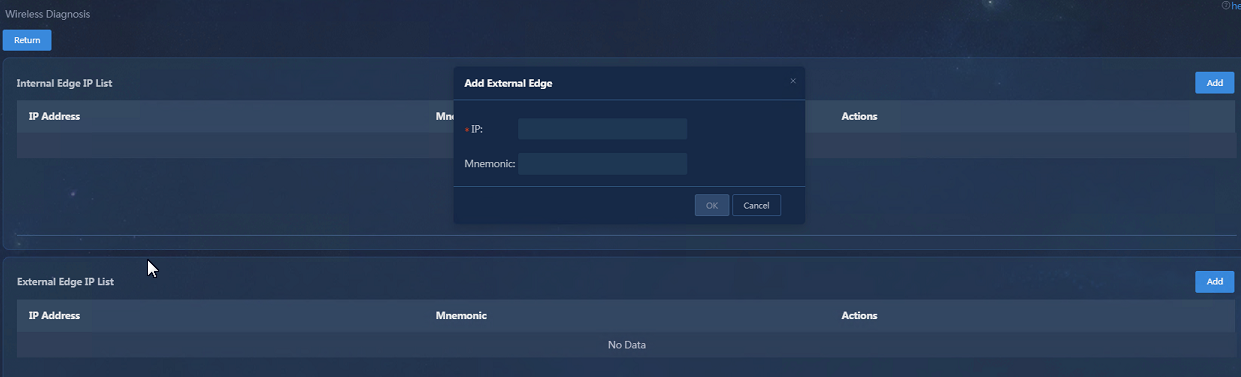Click the External Edge IP List title
Viewport: 1241px width, 377px height.
tap(65, 282)
